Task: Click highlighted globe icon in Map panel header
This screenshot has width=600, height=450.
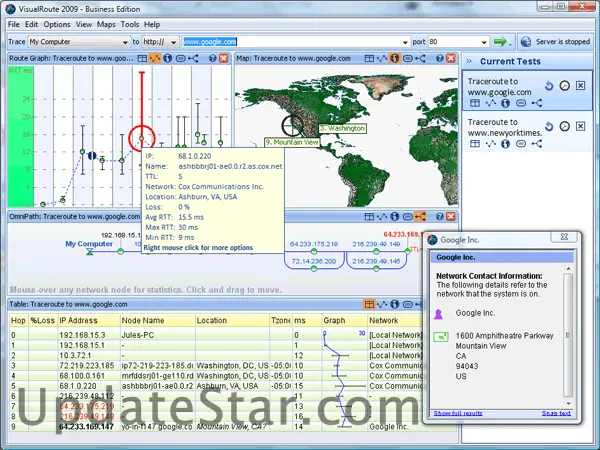Action: coord(394,58)
